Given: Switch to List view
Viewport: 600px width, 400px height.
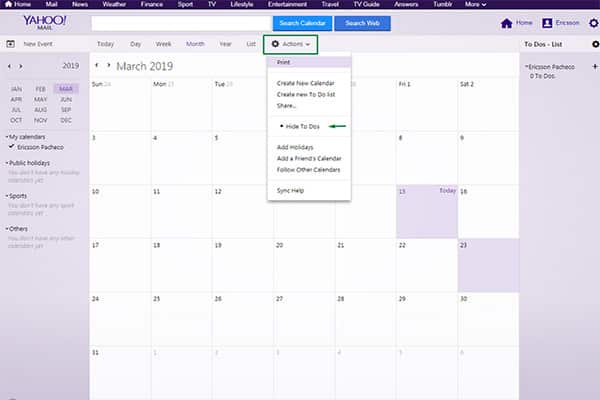Looking at the screenshot, I should (x=251, y=44).
